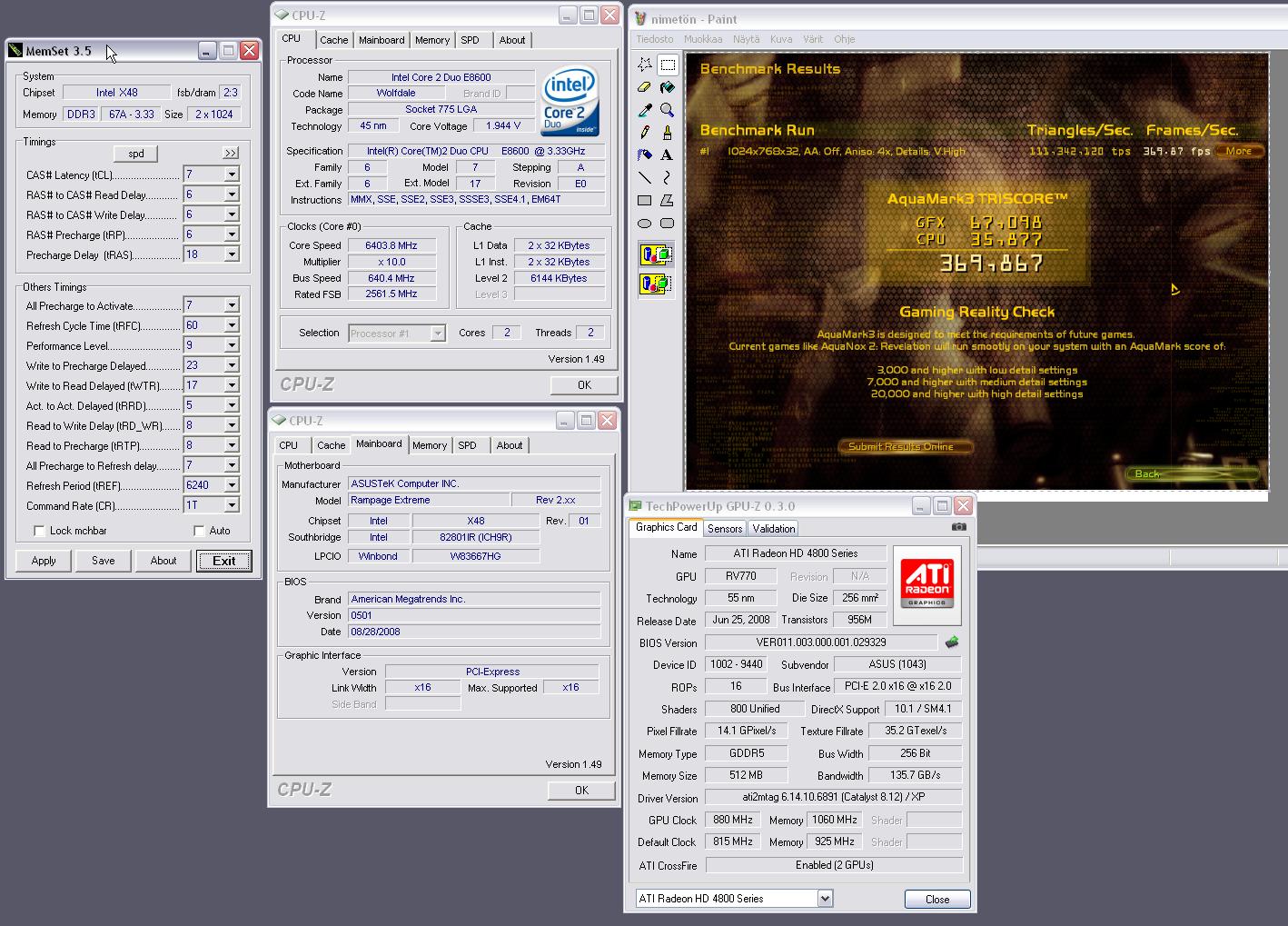Click OK in the top CPU-Z window

[x=584, y=385]
